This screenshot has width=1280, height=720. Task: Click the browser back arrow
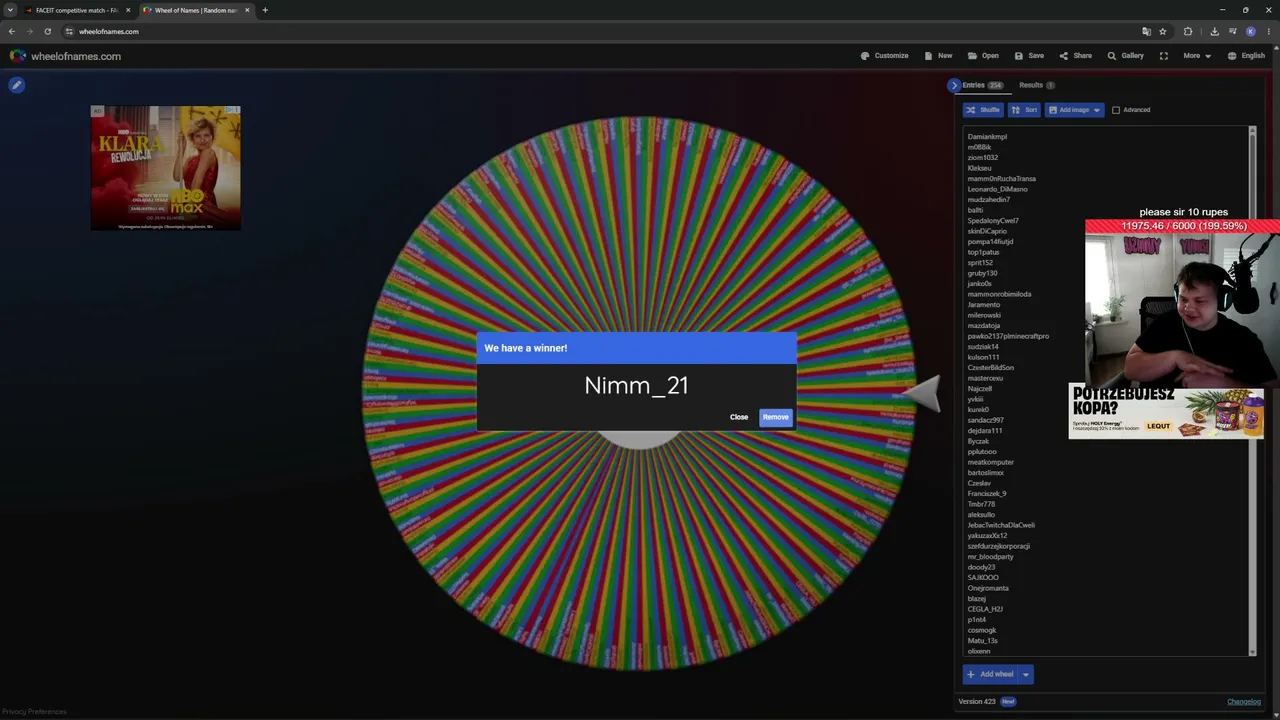[11, 31]
